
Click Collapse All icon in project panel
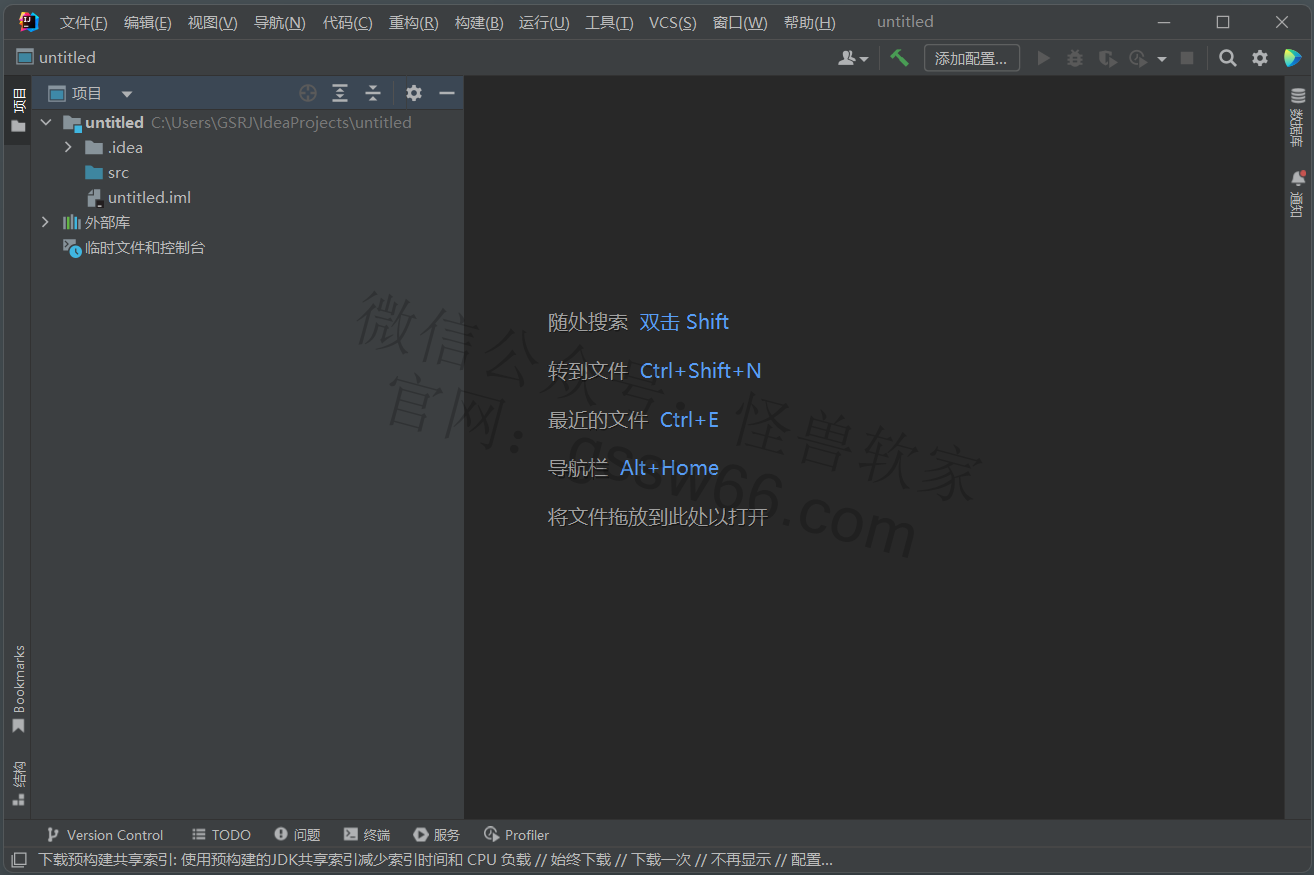pyautogui.click(x=372, y=93)
